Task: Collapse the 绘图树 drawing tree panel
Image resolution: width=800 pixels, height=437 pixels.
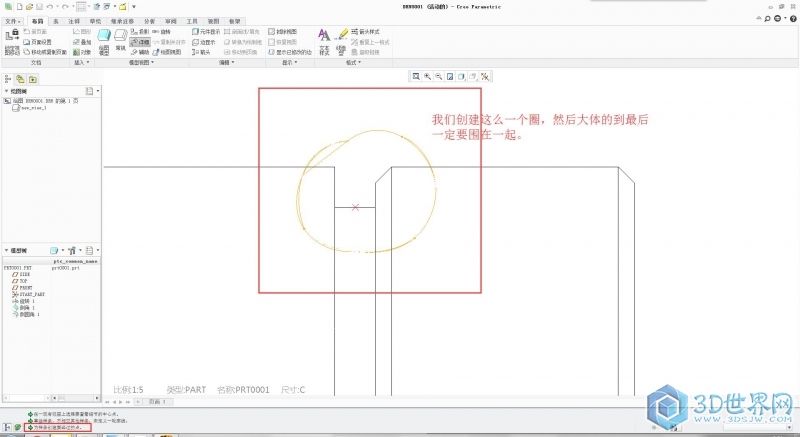Action: (7, 91)
